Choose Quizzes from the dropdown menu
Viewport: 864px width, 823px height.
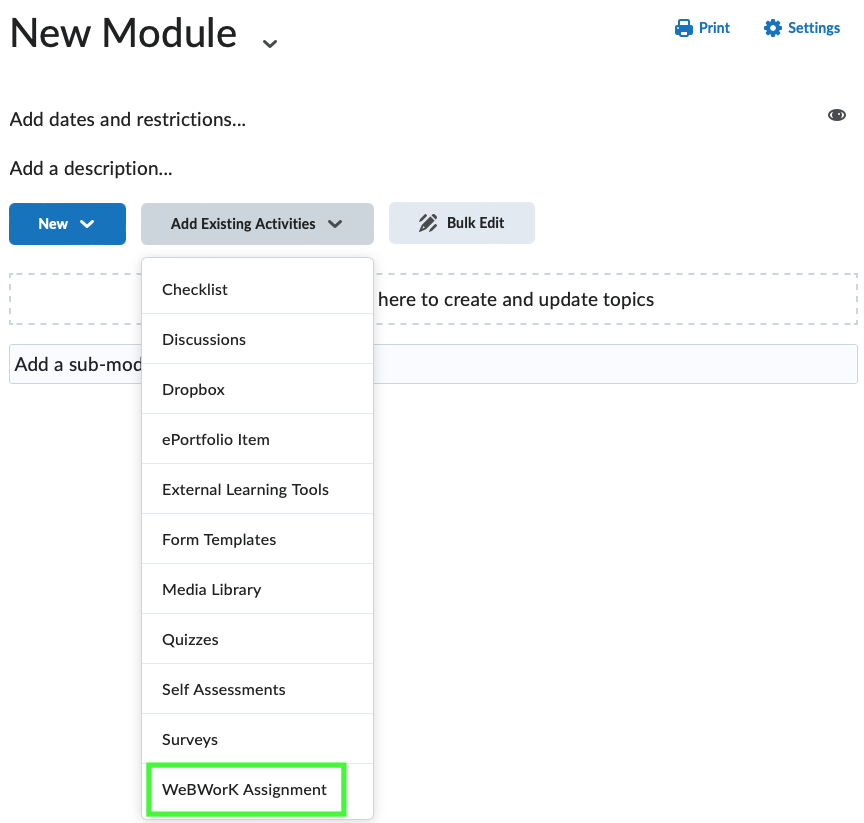(x=257, y=640)
